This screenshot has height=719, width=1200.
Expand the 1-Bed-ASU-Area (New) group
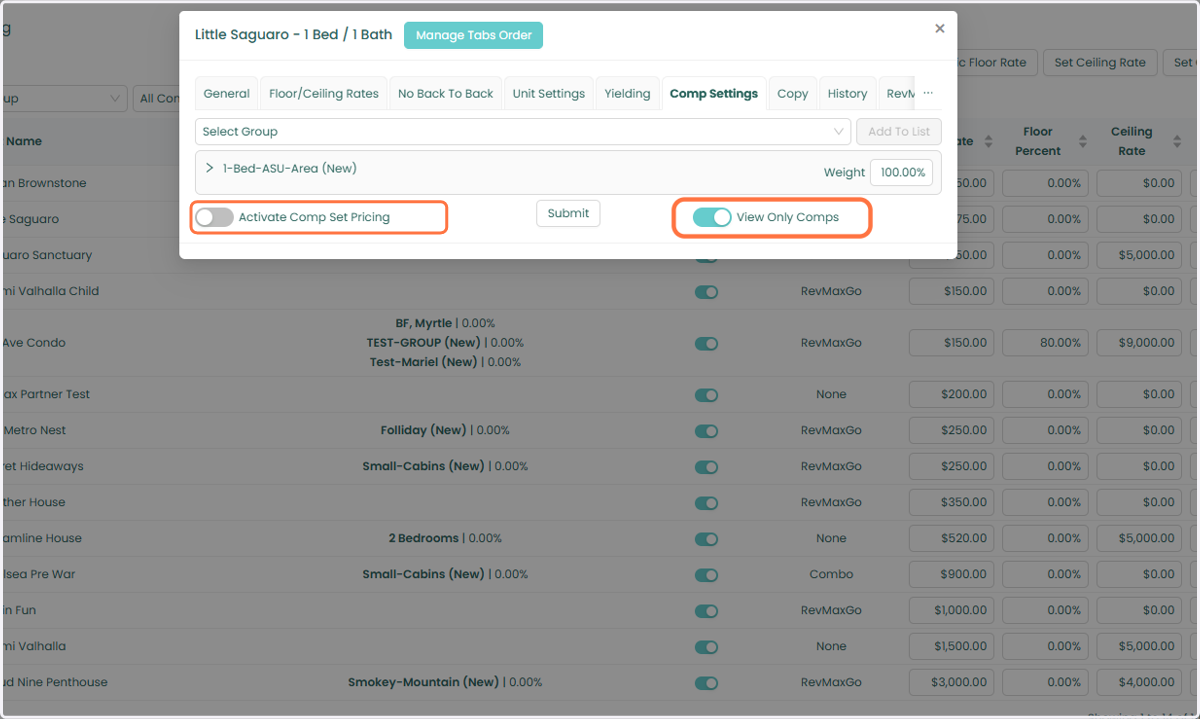point(210,168)
